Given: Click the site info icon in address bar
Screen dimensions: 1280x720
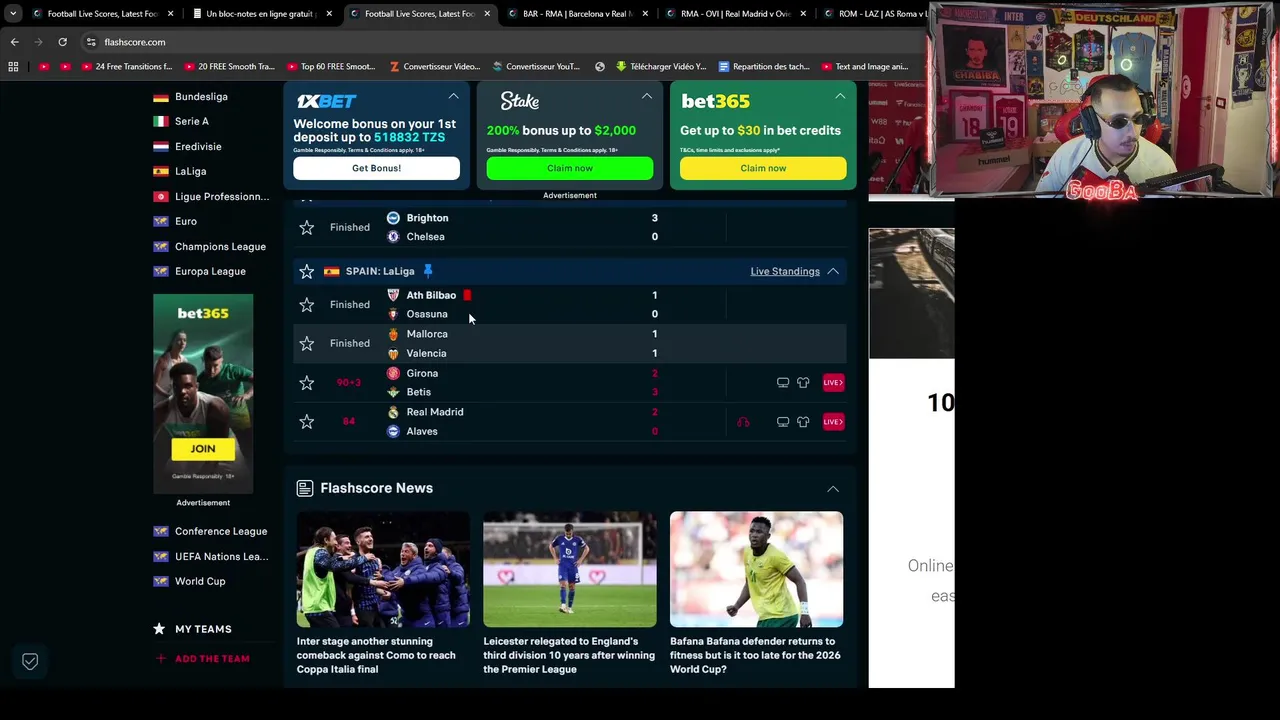Looking at the screenshot, I should coord(91,42).
